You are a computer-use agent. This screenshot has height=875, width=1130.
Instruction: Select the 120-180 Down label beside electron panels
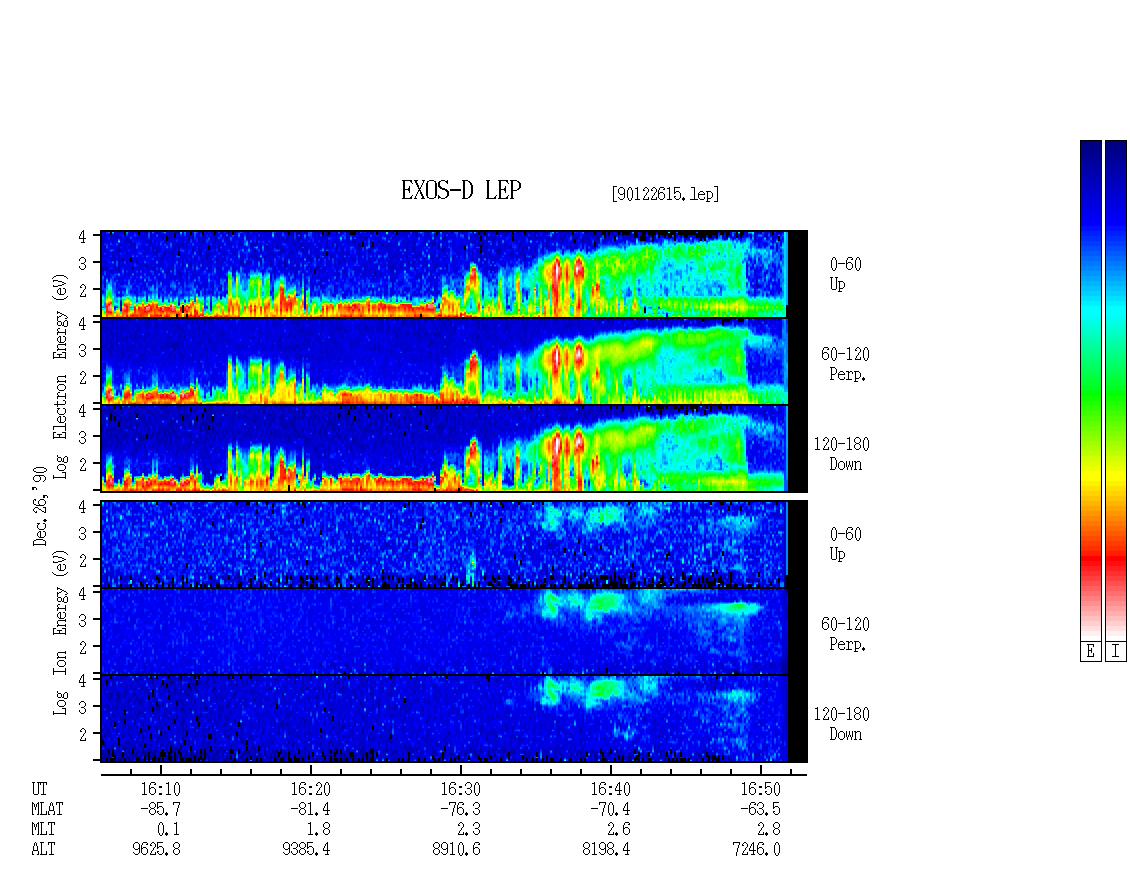pos(842,454)
